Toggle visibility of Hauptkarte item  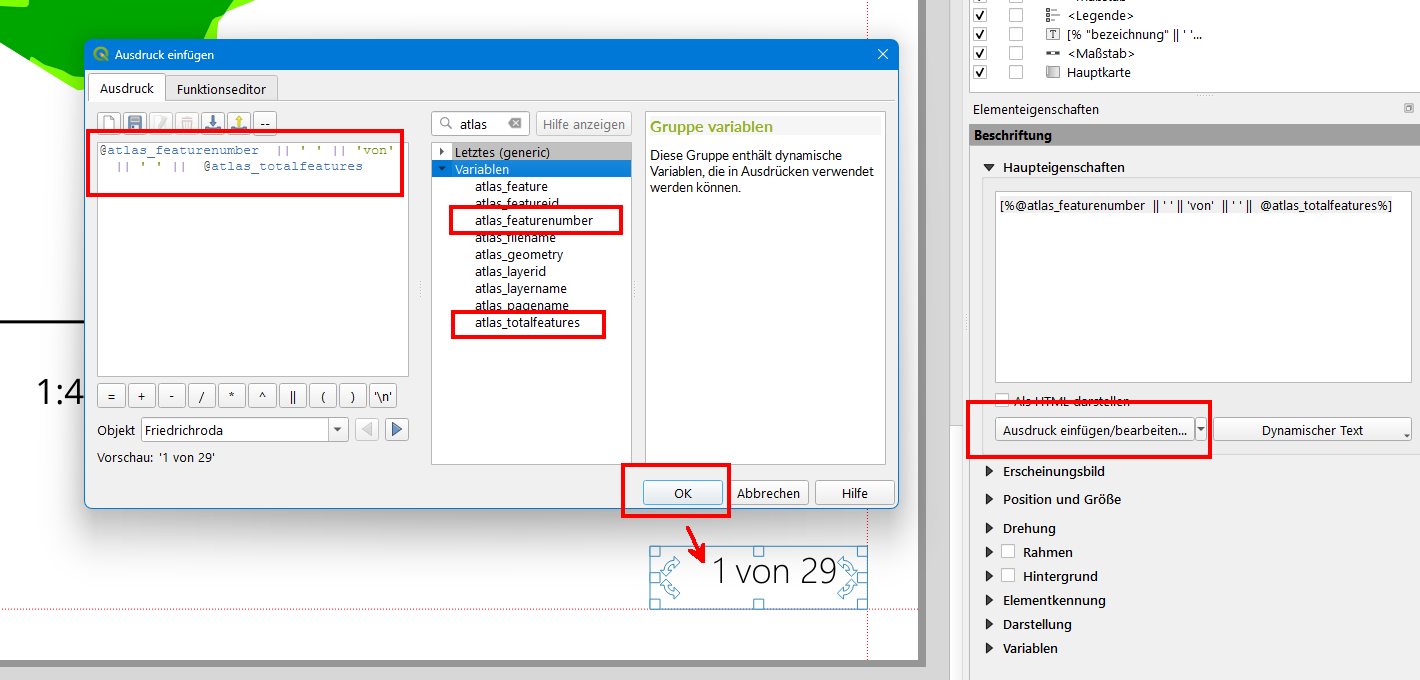(x=980, y=72)
